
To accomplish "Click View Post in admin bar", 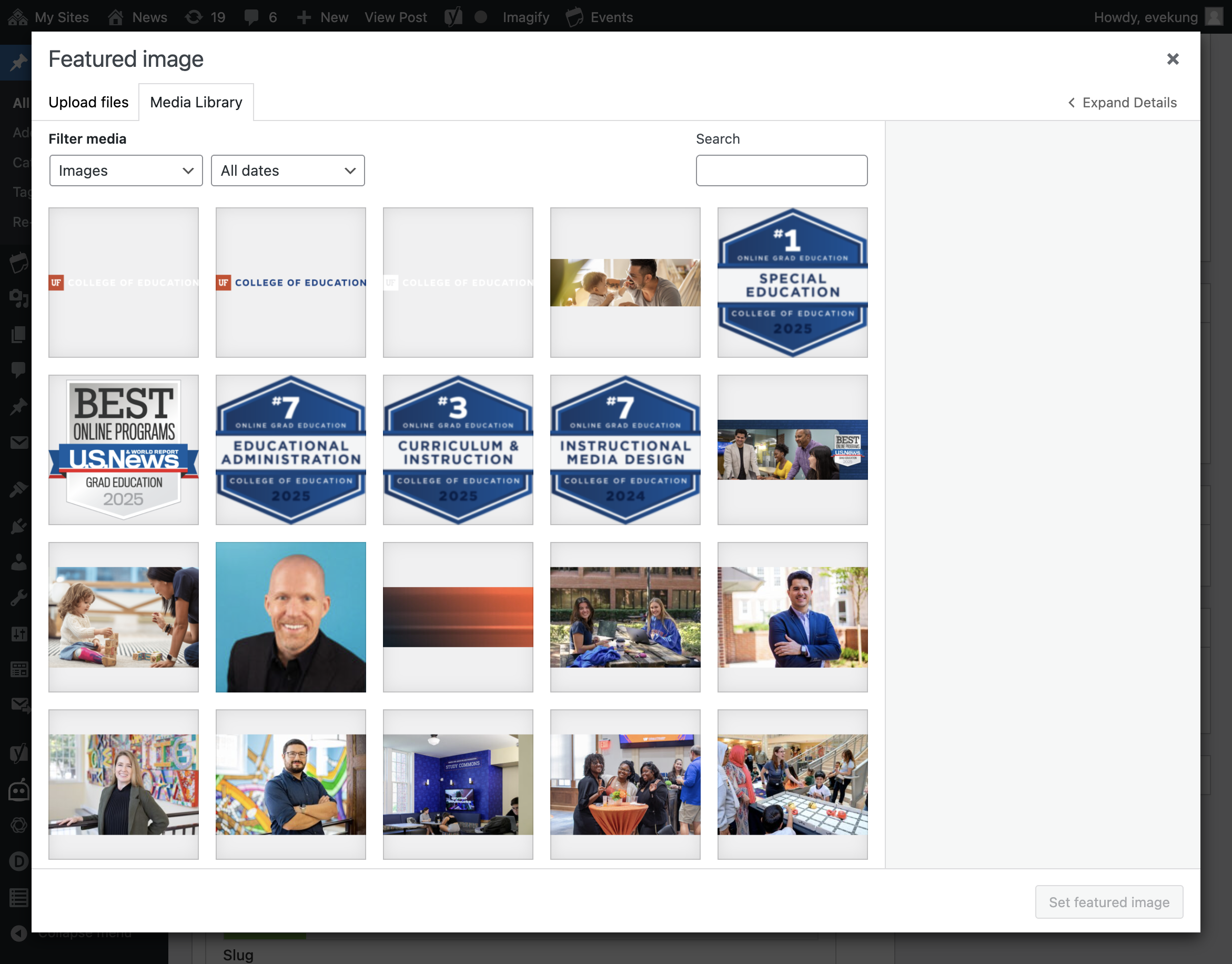I will [396, 17].
